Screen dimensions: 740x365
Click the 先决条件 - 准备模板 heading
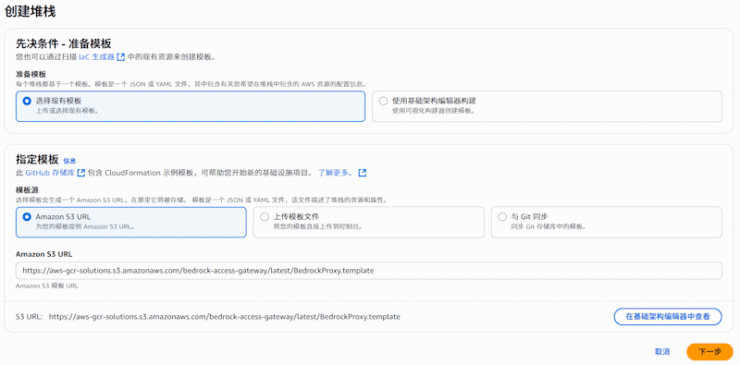click(x=64, y=43)
